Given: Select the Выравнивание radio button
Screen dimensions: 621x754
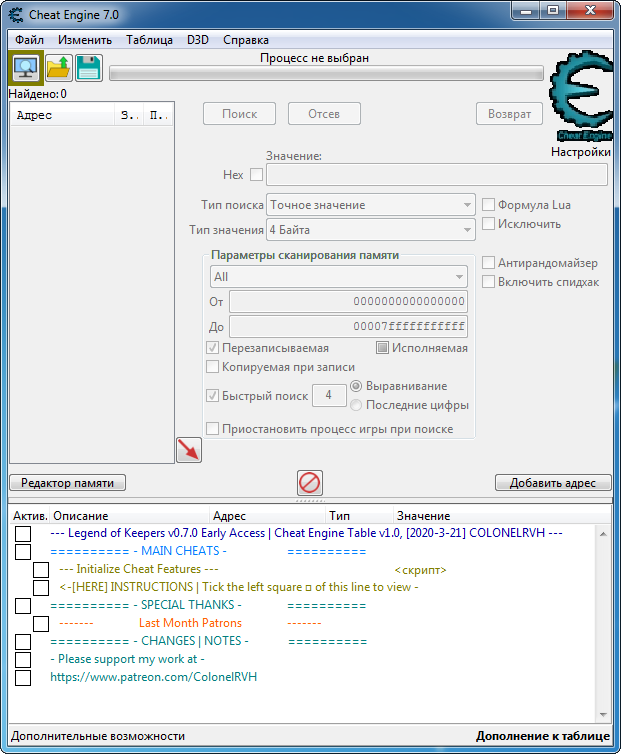Looking at the screenshot, I should [x=356, y=386].
